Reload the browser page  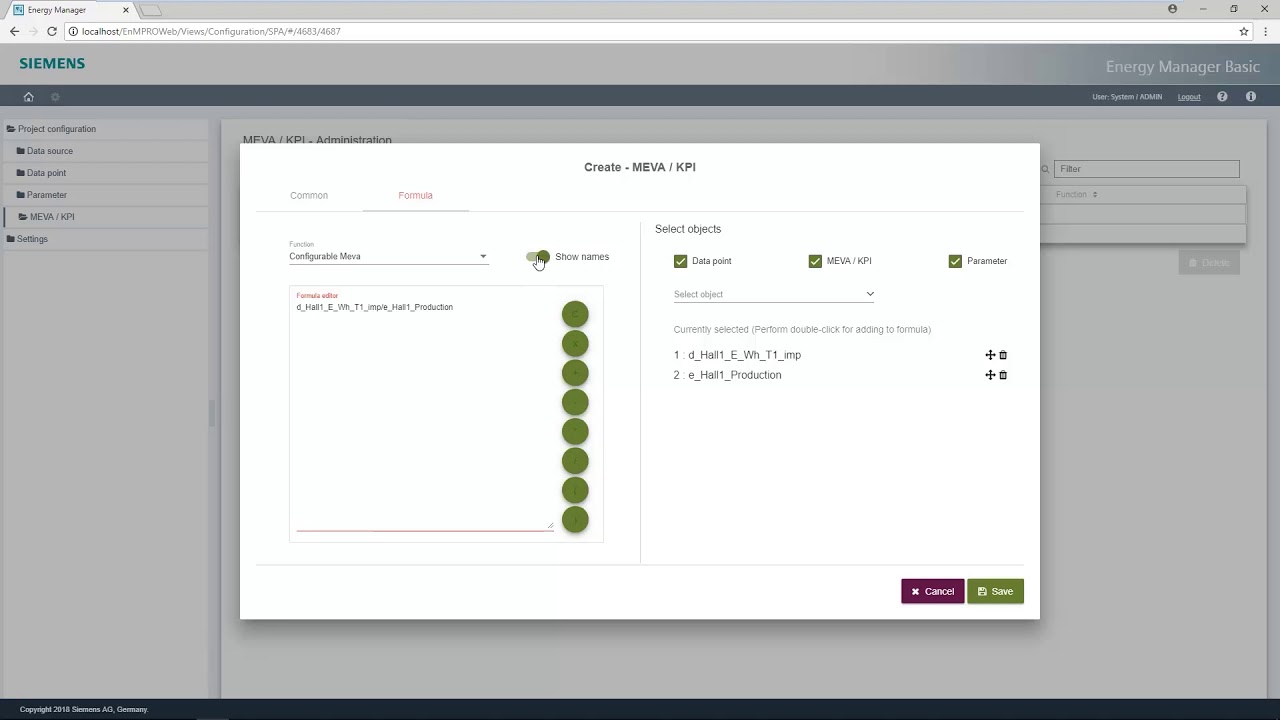[x=52, y=31]
